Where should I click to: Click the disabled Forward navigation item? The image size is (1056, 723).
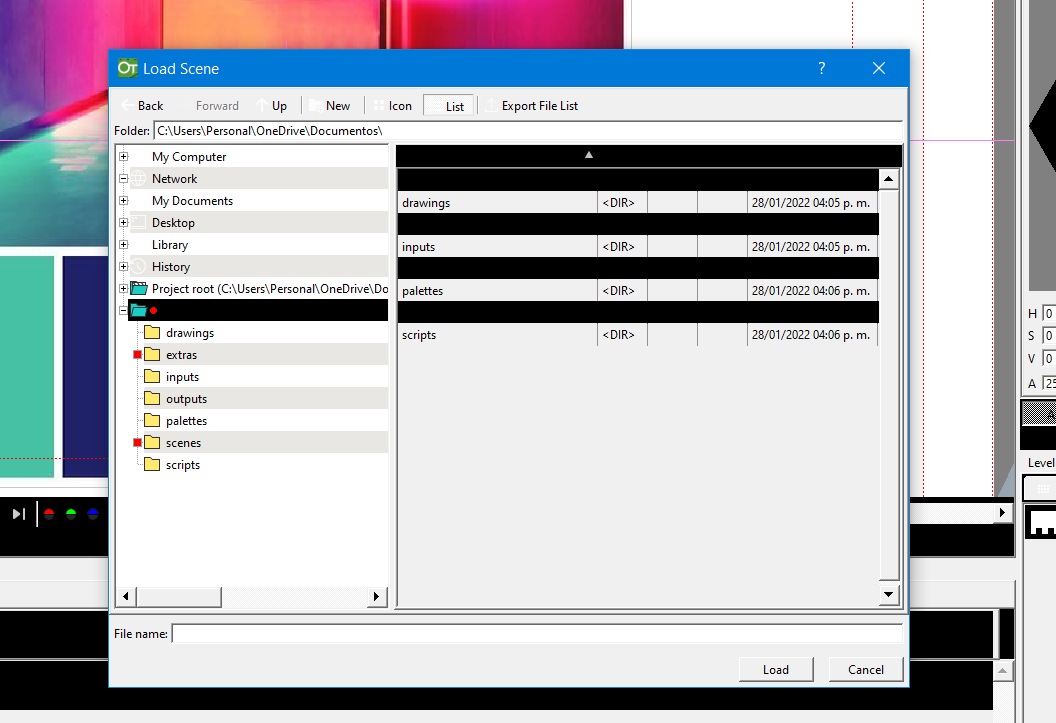point(216,105)
